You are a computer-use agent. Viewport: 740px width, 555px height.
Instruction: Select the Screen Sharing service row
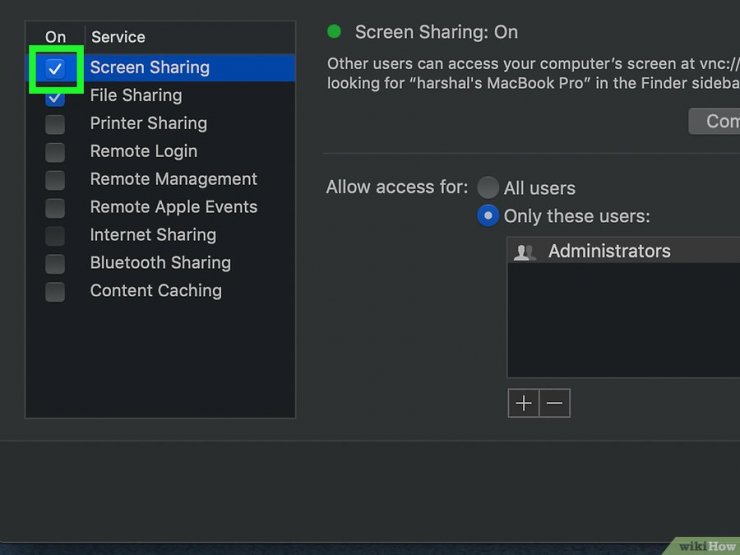click(150, 68)
